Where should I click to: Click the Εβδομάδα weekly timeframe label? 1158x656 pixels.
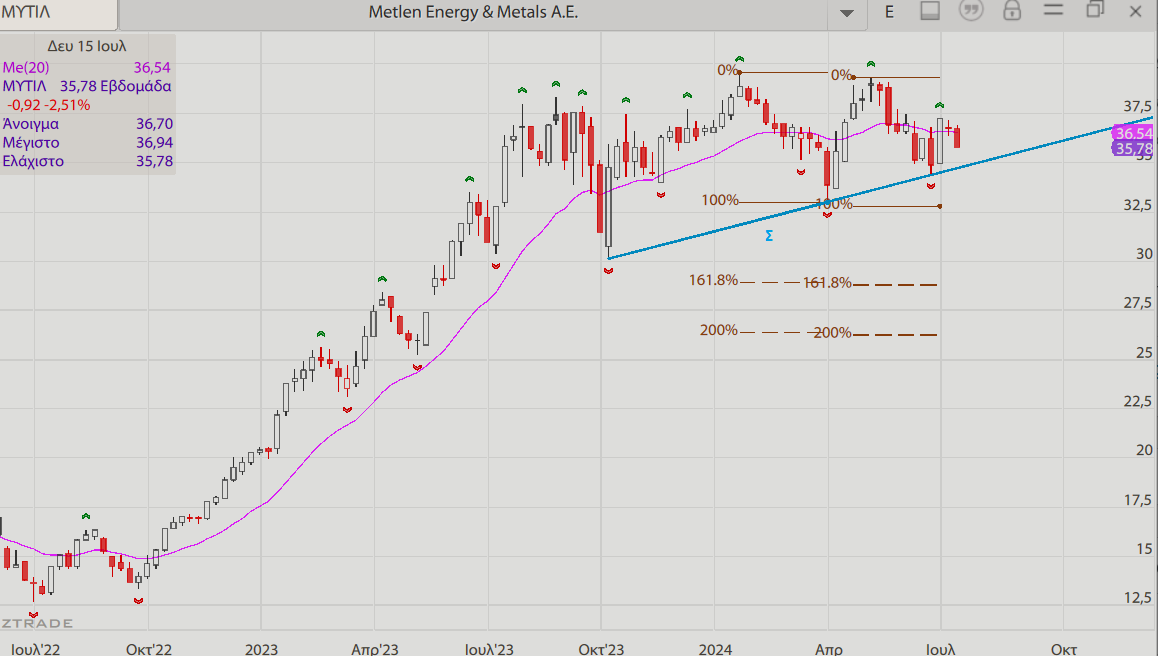pos(135,86)
